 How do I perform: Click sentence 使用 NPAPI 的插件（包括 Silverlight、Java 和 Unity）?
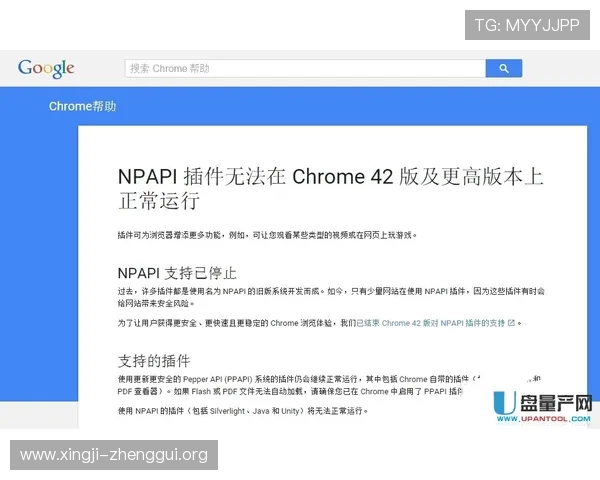243,411
